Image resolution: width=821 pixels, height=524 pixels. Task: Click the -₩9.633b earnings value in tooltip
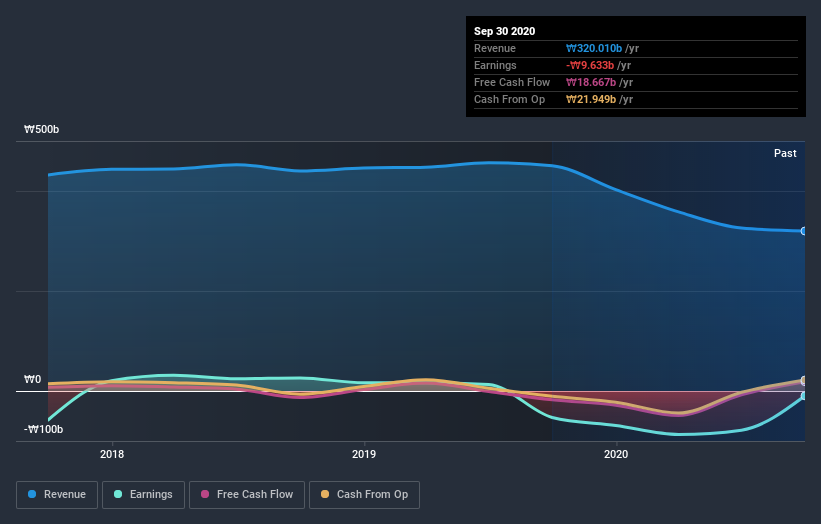590,65
